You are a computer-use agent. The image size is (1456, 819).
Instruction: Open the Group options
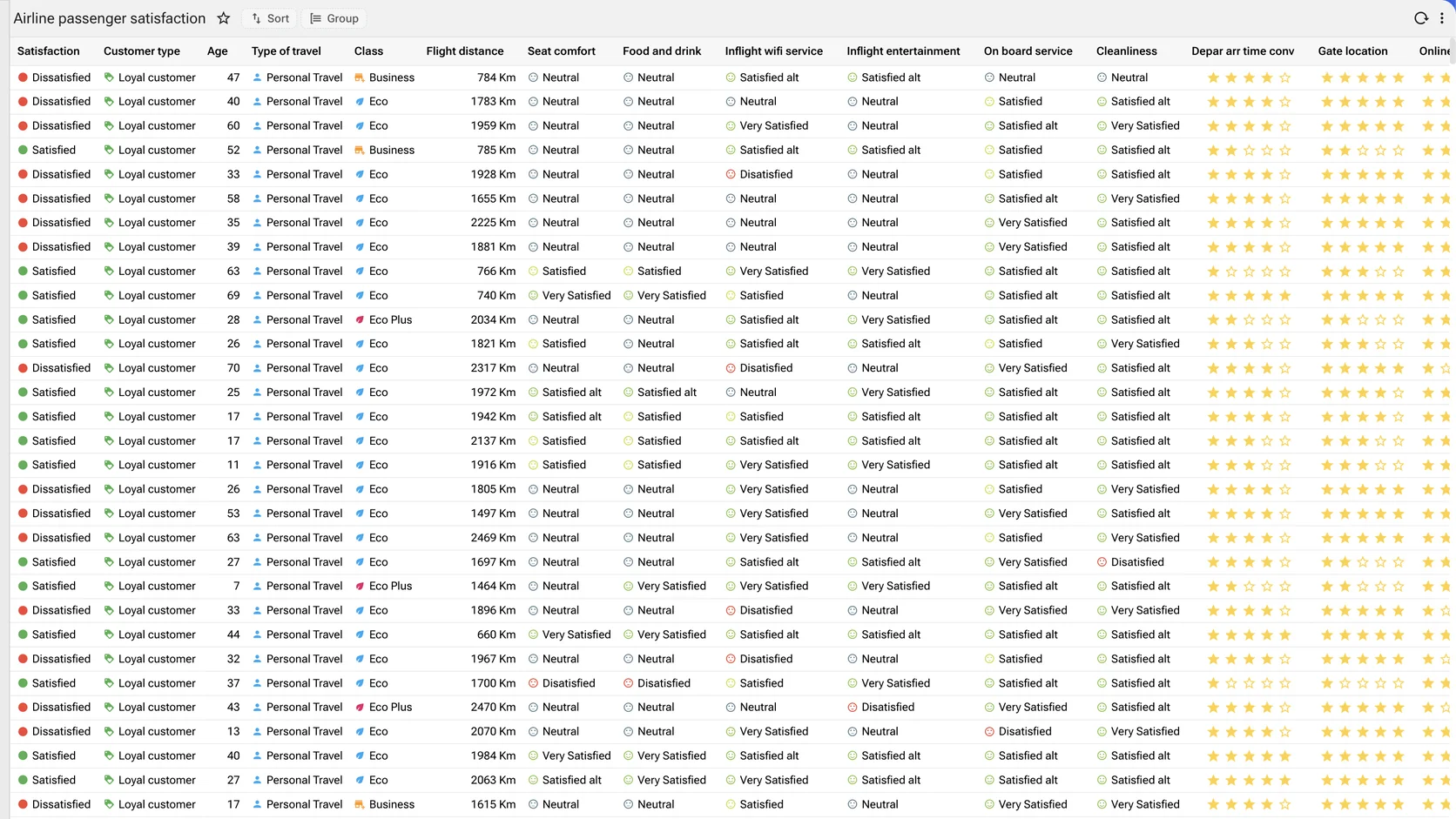(x=334, y=18)
